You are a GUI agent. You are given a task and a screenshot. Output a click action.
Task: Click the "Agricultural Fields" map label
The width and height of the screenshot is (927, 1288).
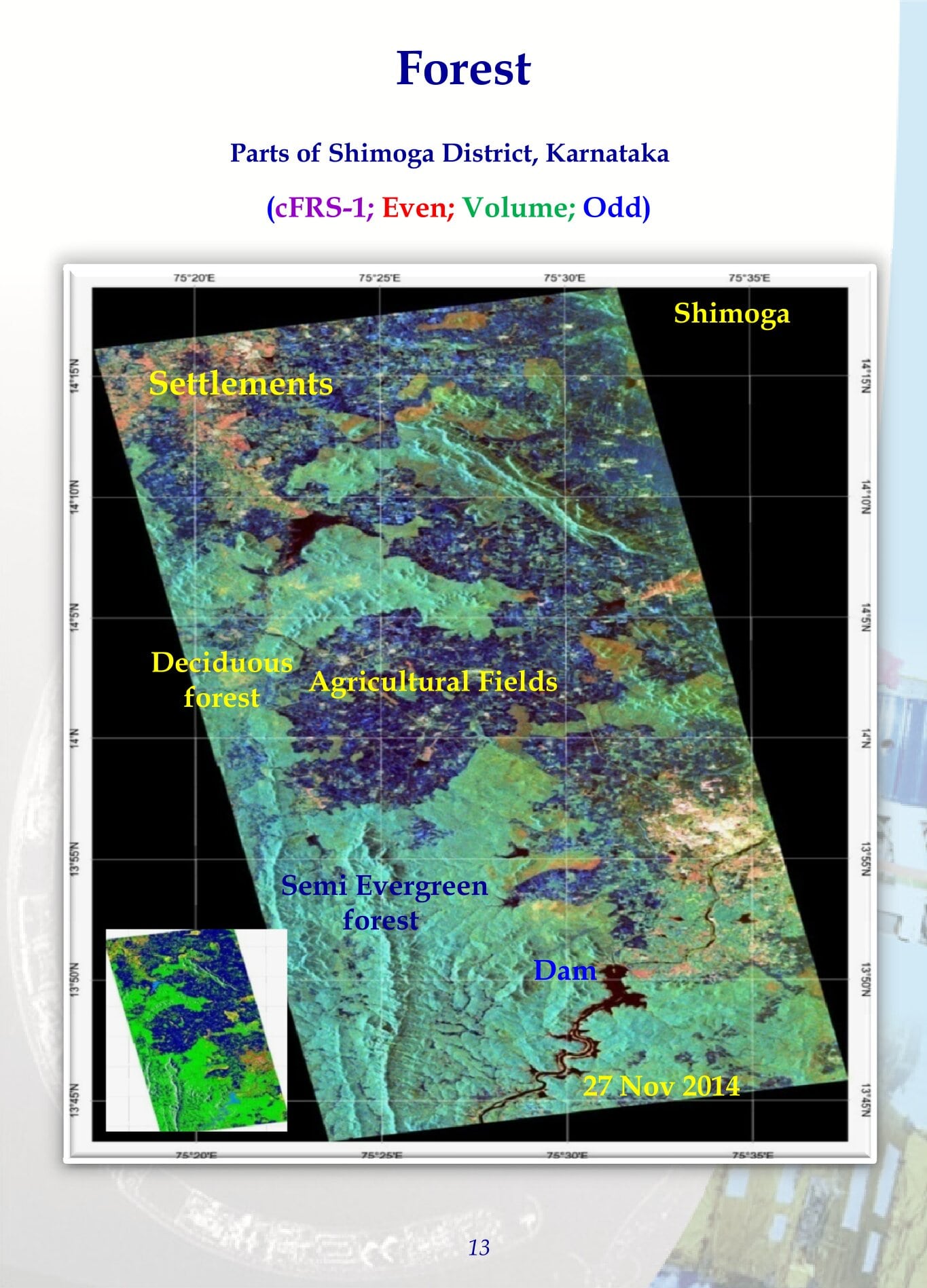coord(433,682)
